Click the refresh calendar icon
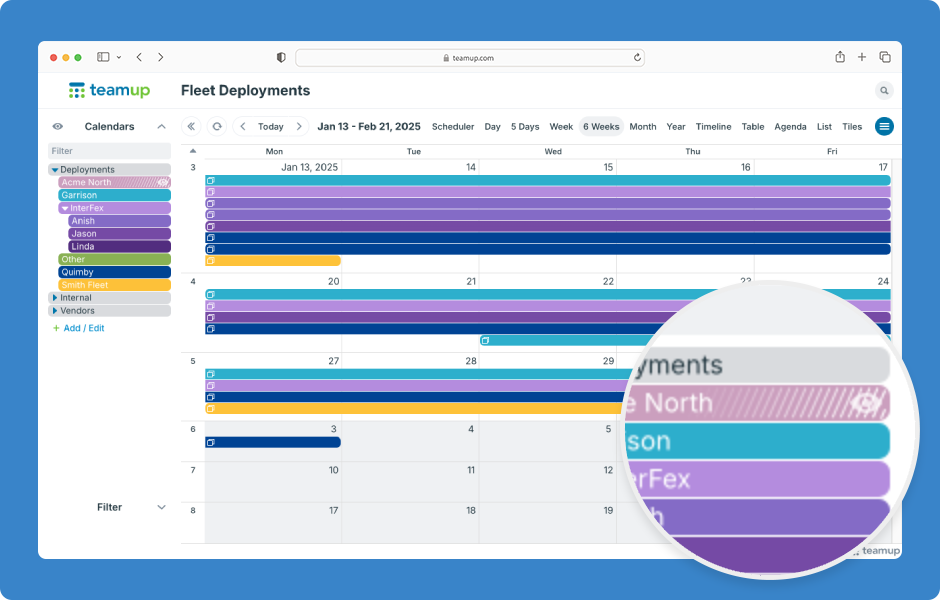The height and width of the screenshot is (600, 940). click(x=217, y=126)
